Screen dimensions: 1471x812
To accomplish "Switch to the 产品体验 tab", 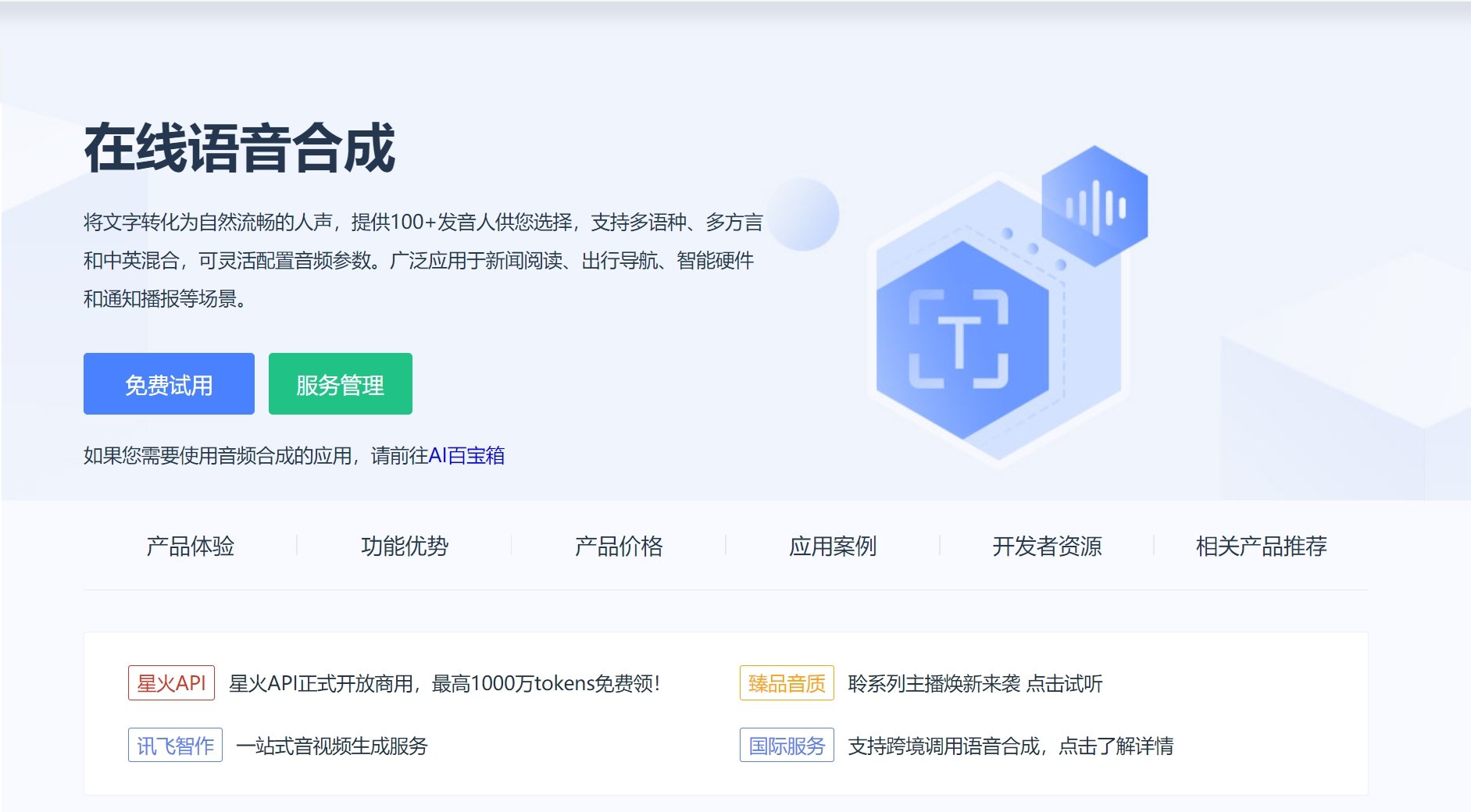I will (x=190, y=547).
